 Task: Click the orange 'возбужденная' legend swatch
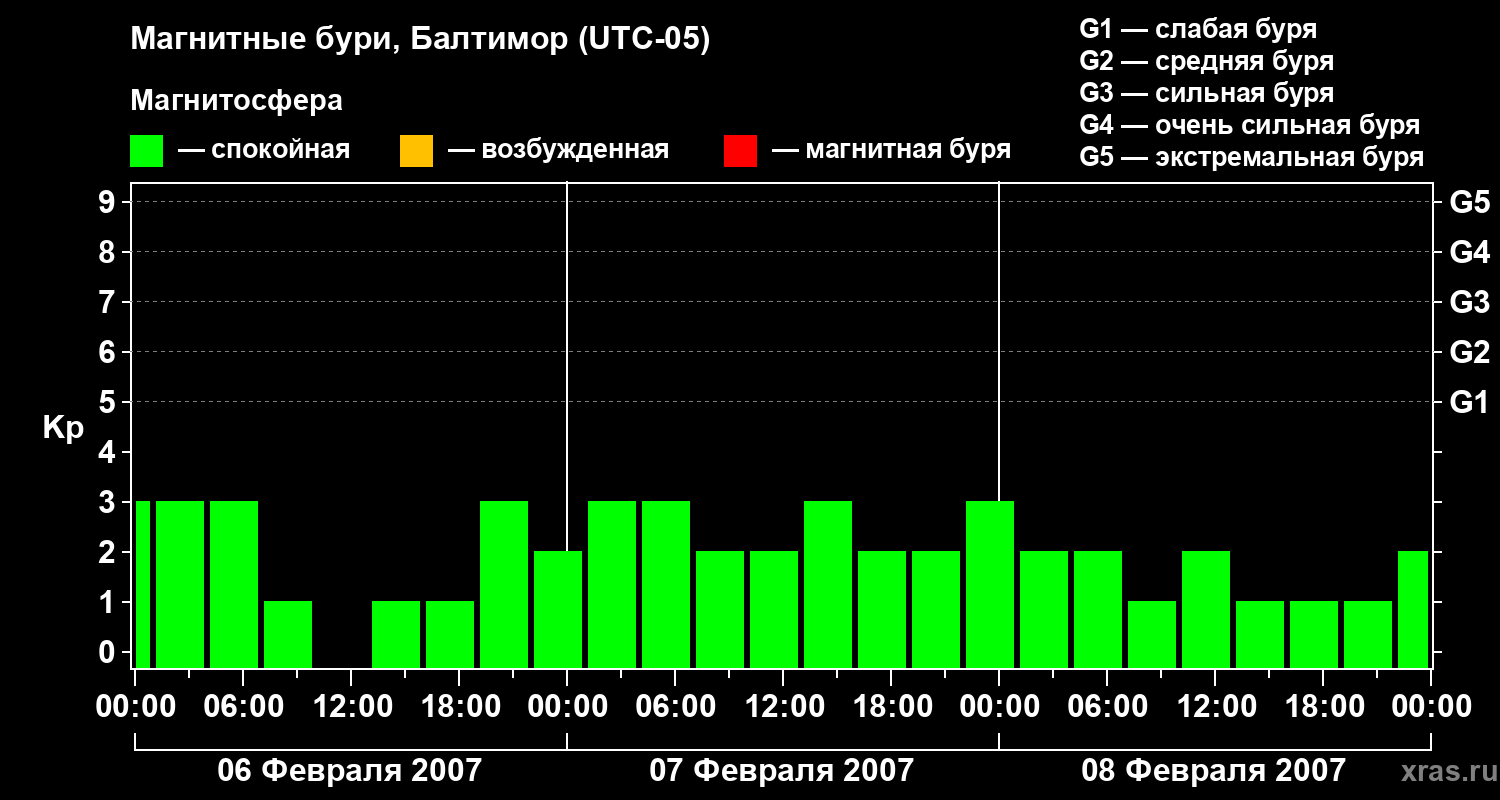coord(416,151)
